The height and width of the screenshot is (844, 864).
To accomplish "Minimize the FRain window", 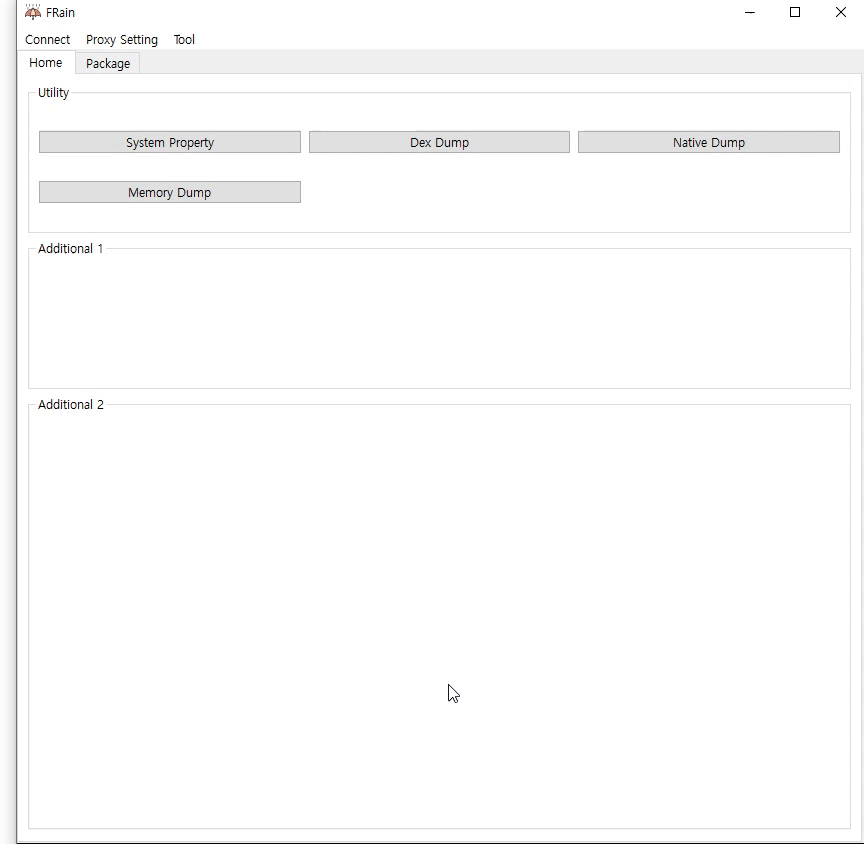I will pyautogui.click(x=749, y=12).
